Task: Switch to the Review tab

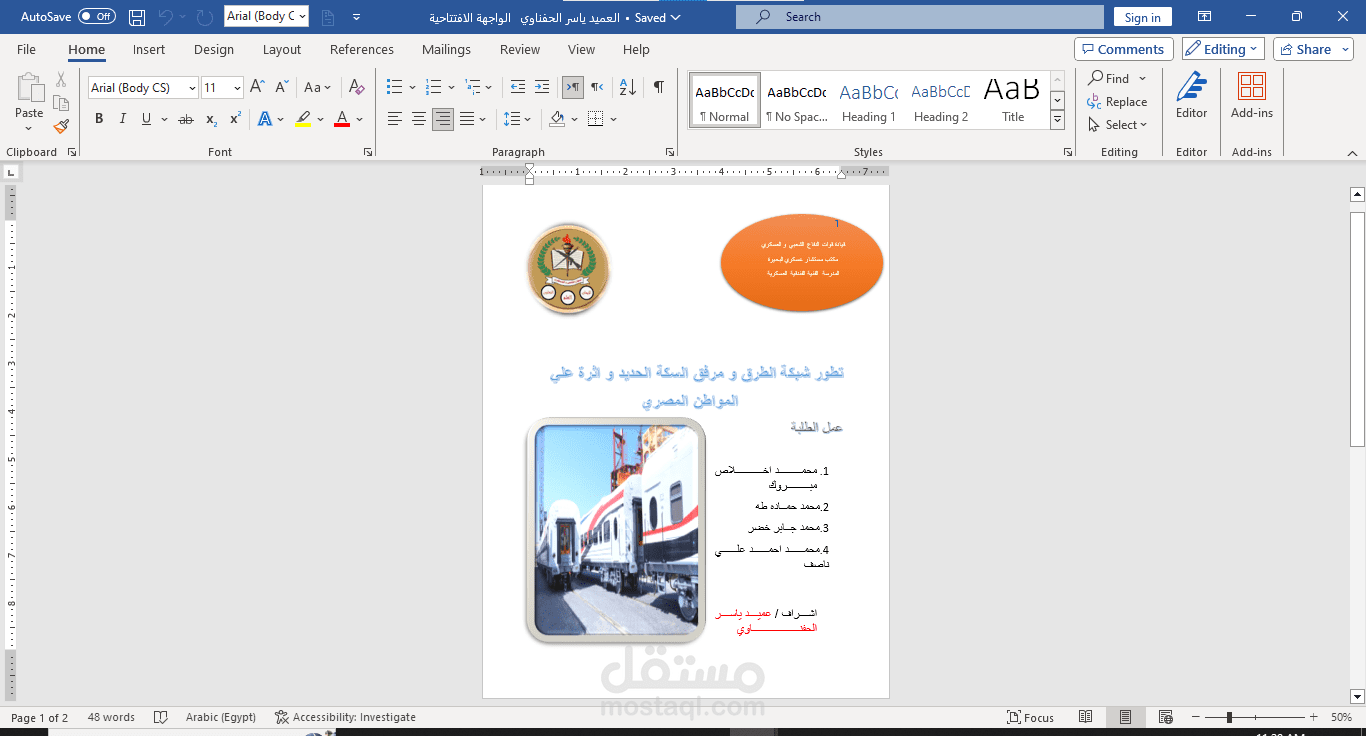Action: point(520,49)
